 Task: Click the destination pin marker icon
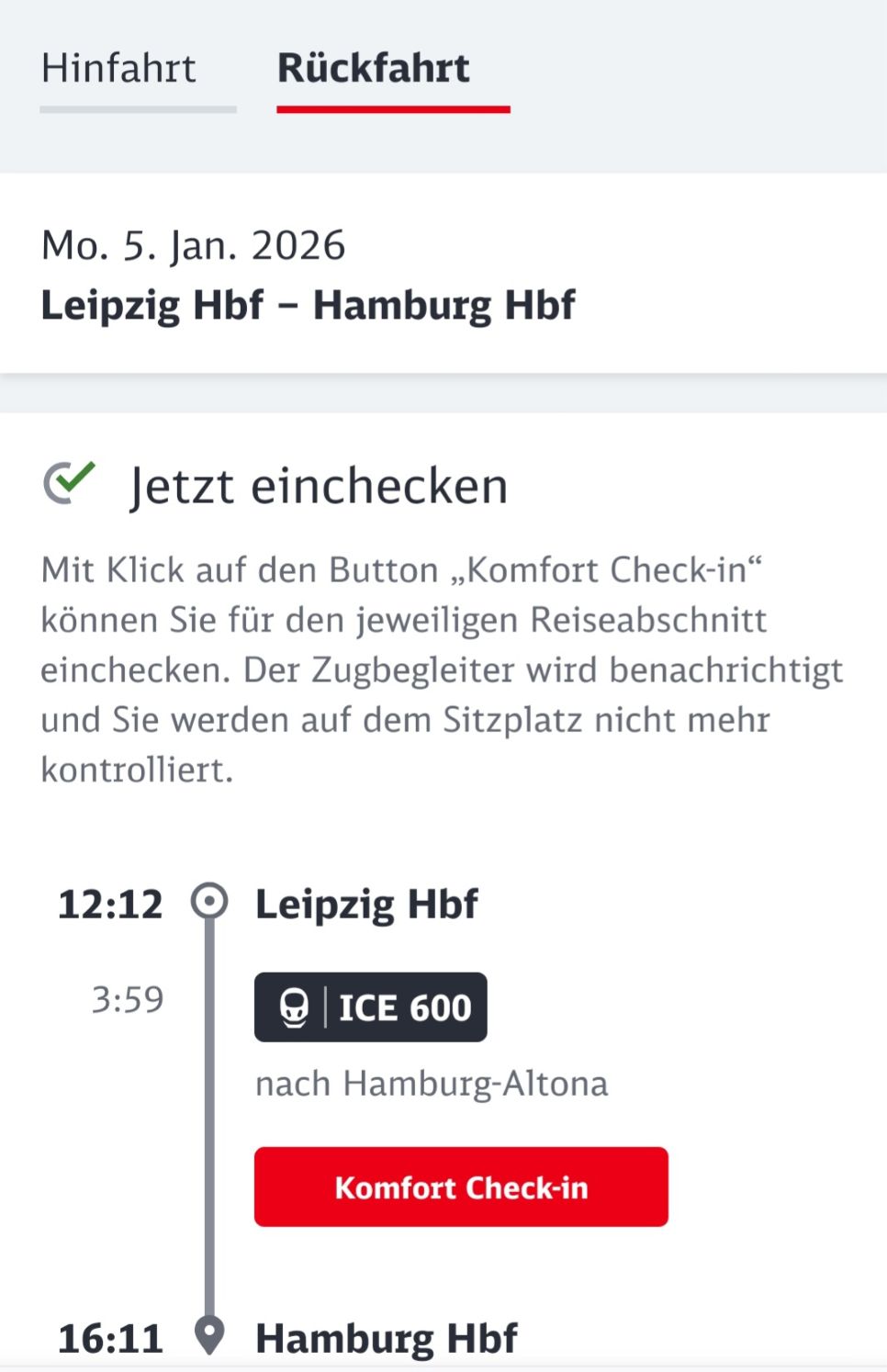[x=209, y=1335]
